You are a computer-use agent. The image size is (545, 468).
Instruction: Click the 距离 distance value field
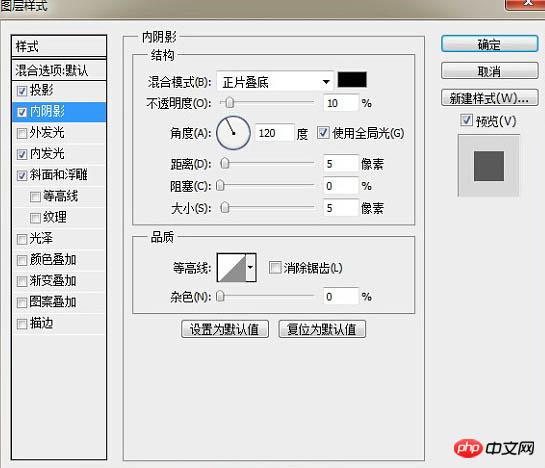(x=340, y=163)
